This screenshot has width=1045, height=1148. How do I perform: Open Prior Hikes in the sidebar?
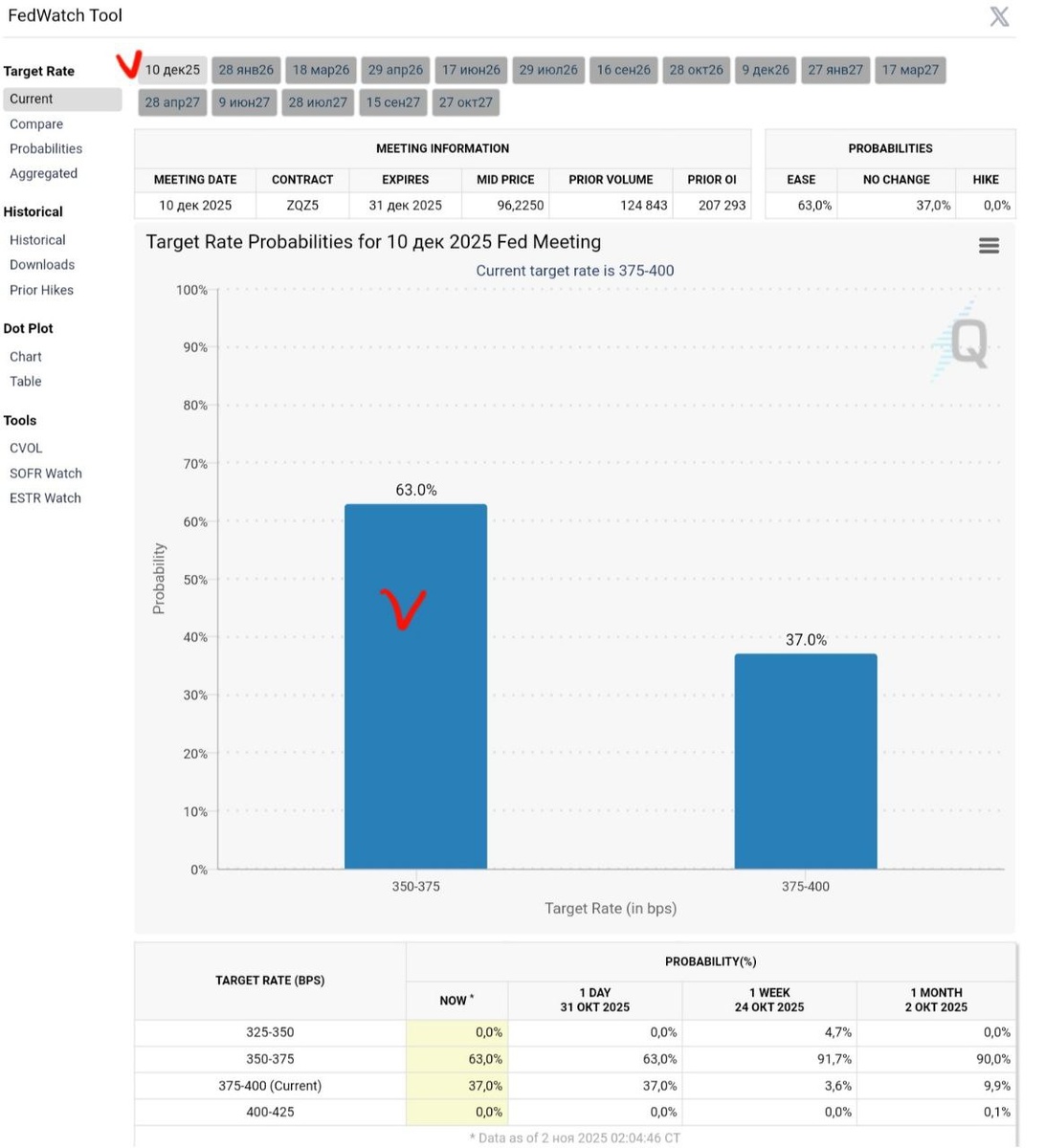tap(41, 290)
